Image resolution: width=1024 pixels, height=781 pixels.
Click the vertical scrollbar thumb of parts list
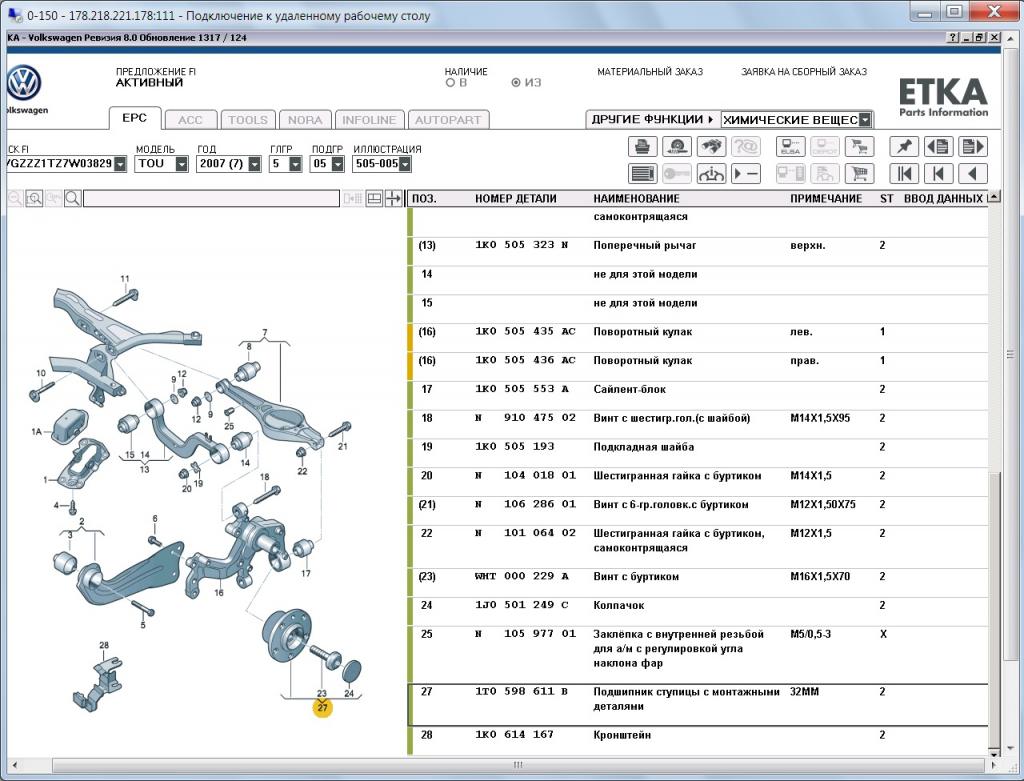coord(994,609)
